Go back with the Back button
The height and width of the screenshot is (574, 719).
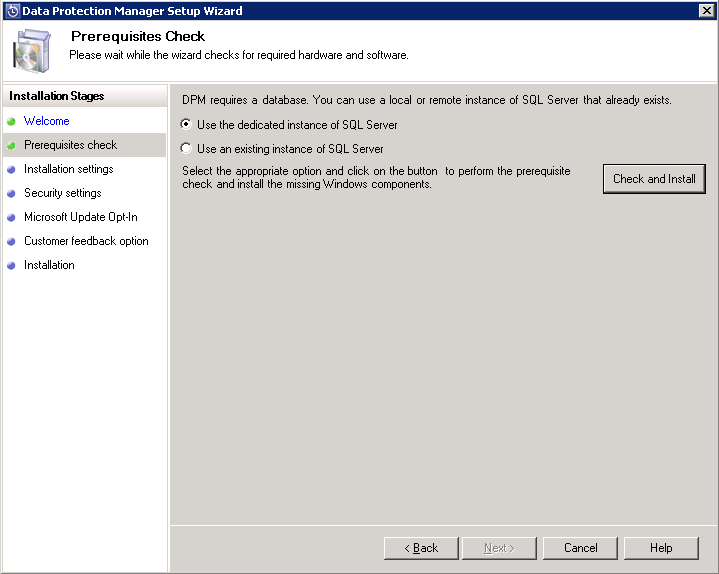[421, 548]
